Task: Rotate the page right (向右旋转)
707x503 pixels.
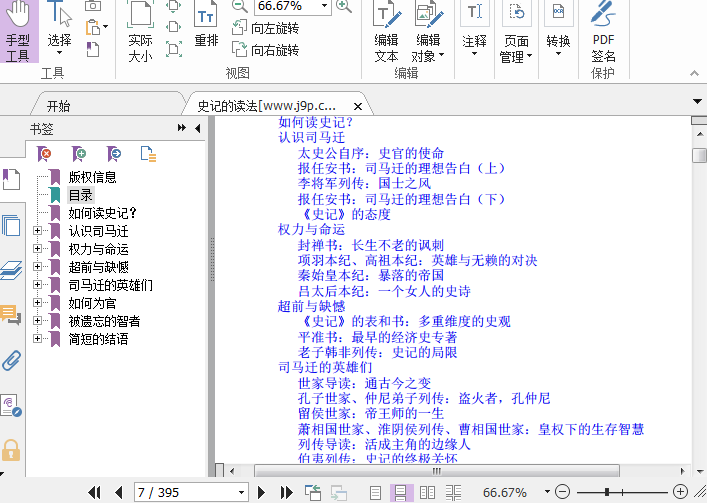Action: pyautogui.click(x=266, y=50)
